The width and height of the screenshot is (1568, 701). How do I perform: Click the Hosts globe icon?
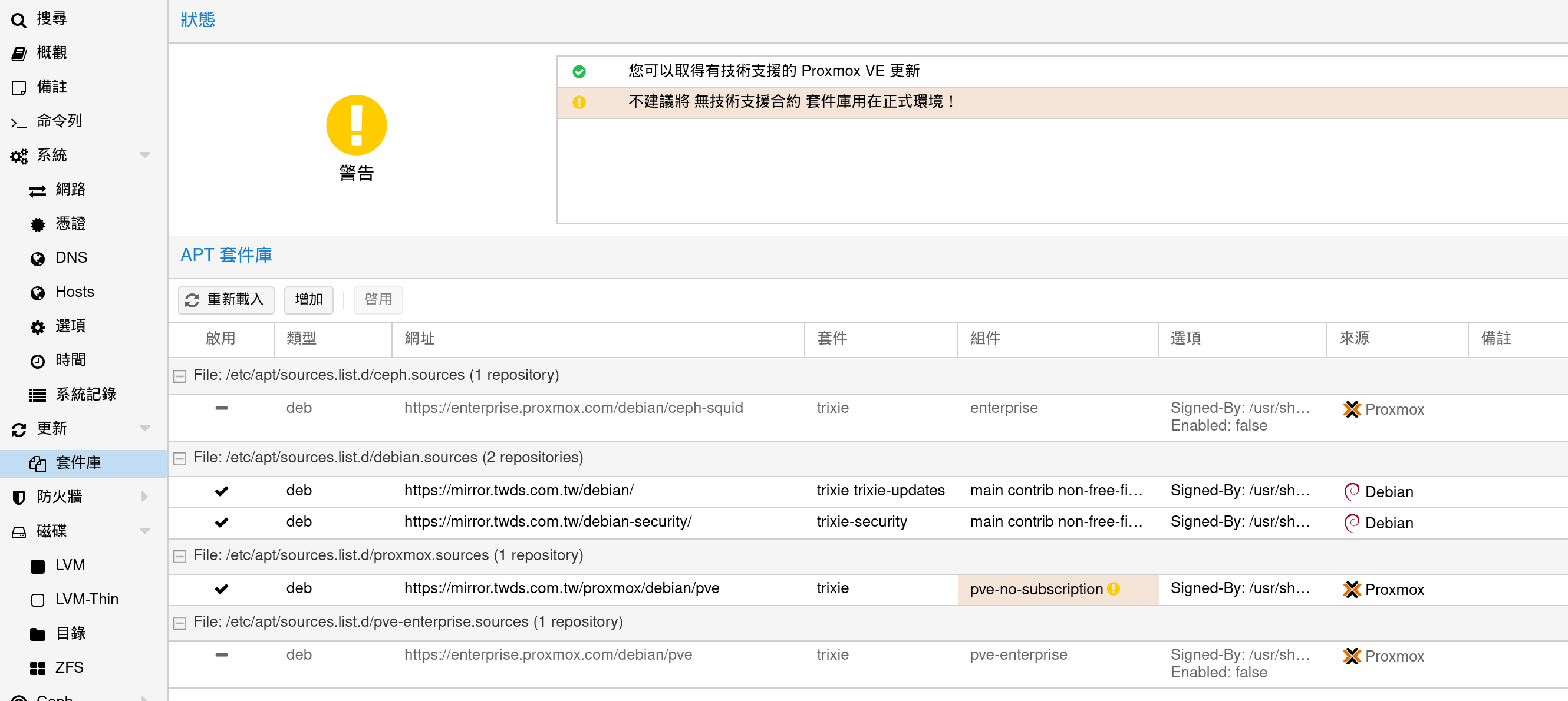point(38,293)
